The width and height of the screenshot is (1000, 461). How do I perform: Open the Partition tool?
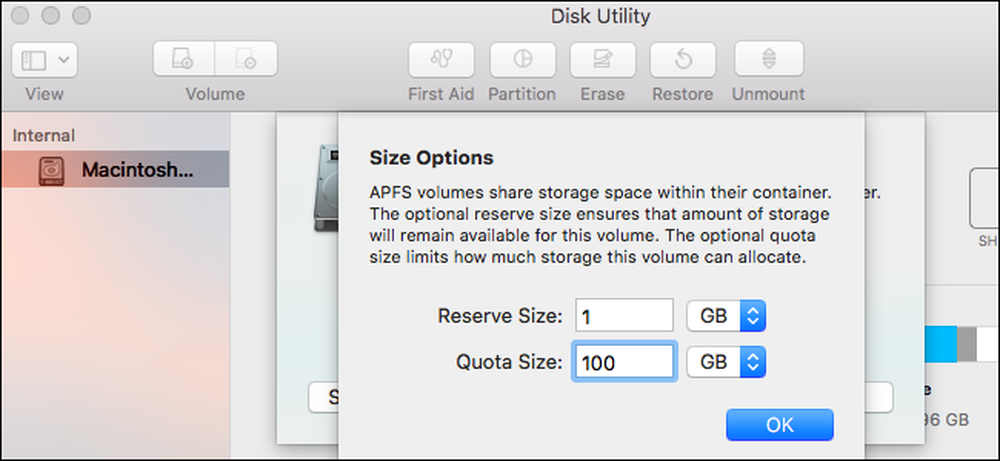[522, 60]
